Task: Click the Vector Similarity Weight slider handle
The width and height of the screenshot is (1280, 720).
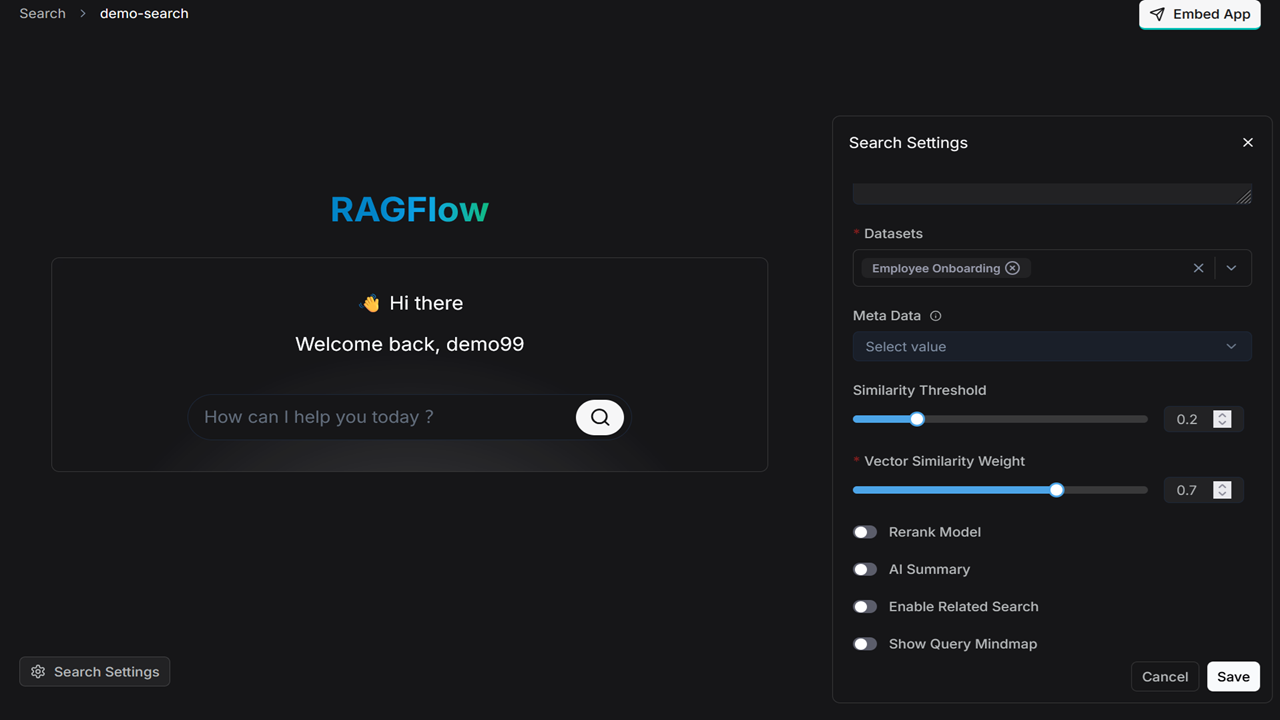Action: click(1057, 490)
